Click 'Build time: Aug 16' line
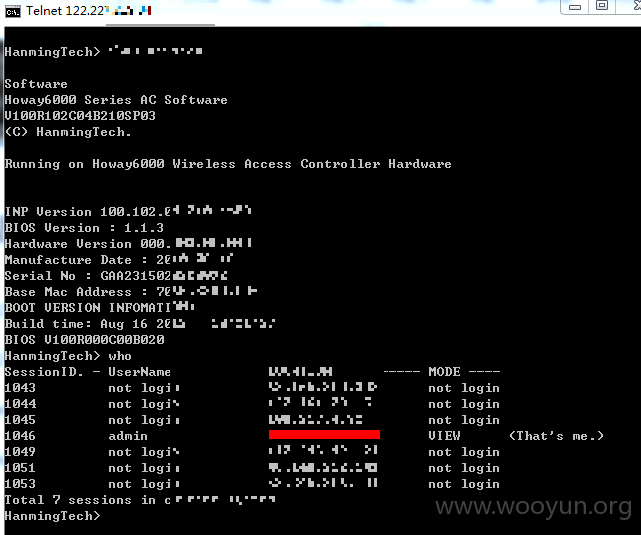641x535 pixels. [140, 324]
